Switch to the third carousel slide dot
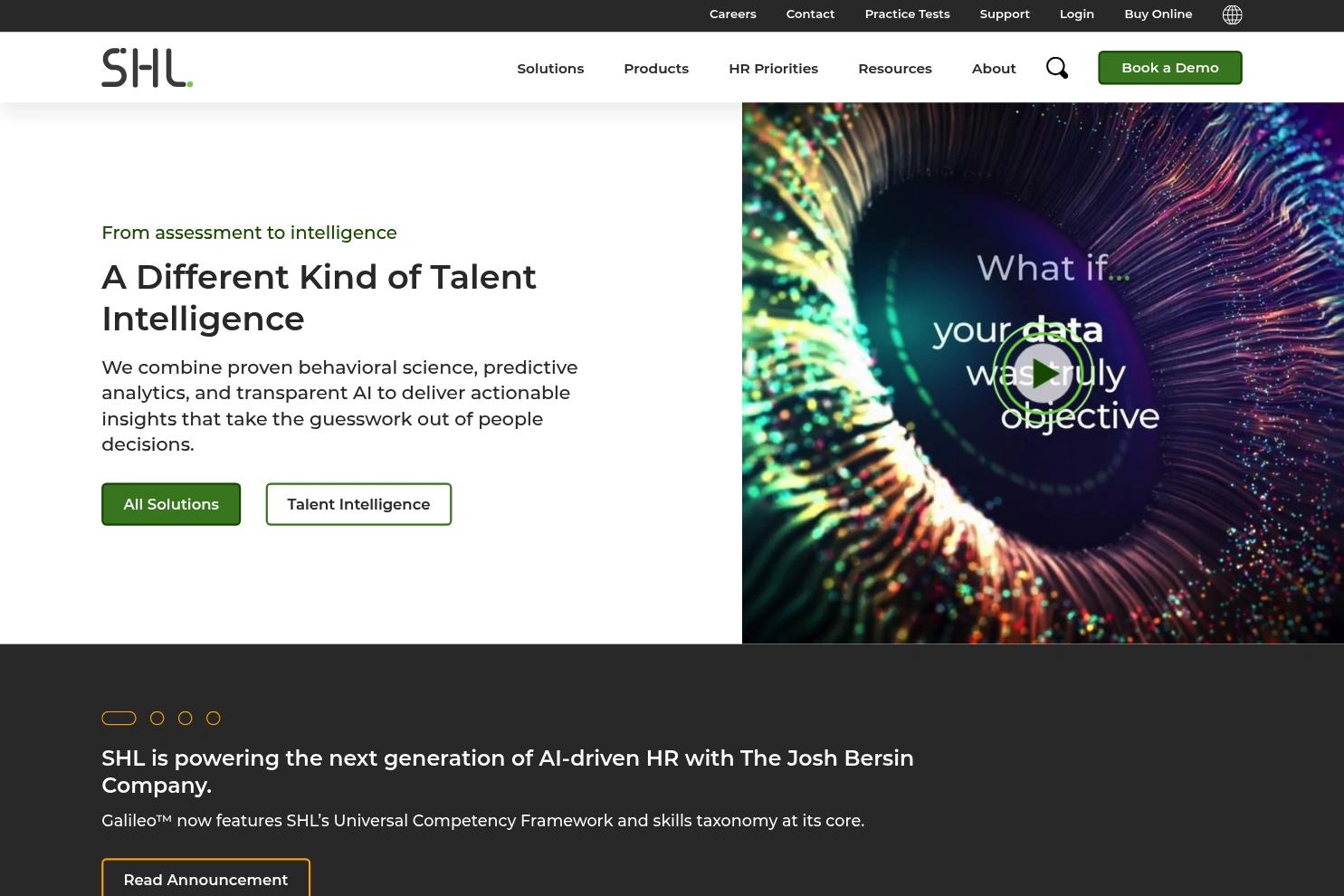The height and width of the screenshot is (896, 1344). (186, 719)
